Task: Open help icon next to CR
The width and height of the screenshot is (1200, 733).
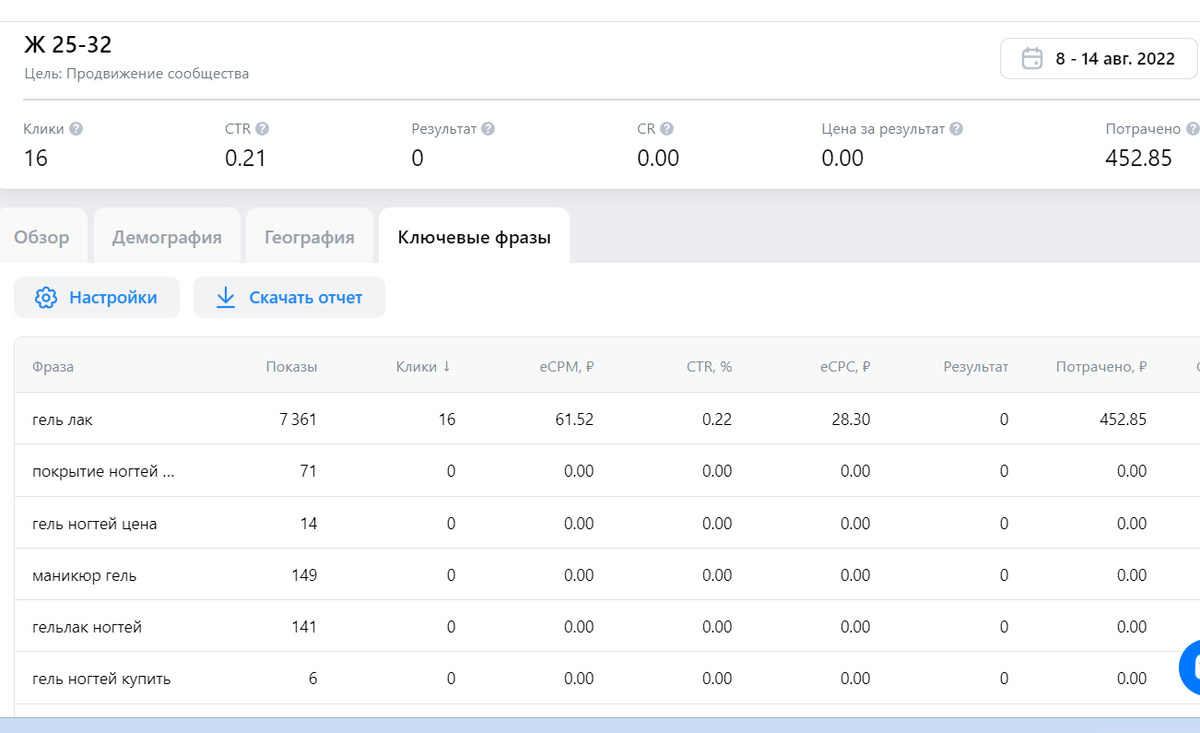Action: tap(667, 129)
